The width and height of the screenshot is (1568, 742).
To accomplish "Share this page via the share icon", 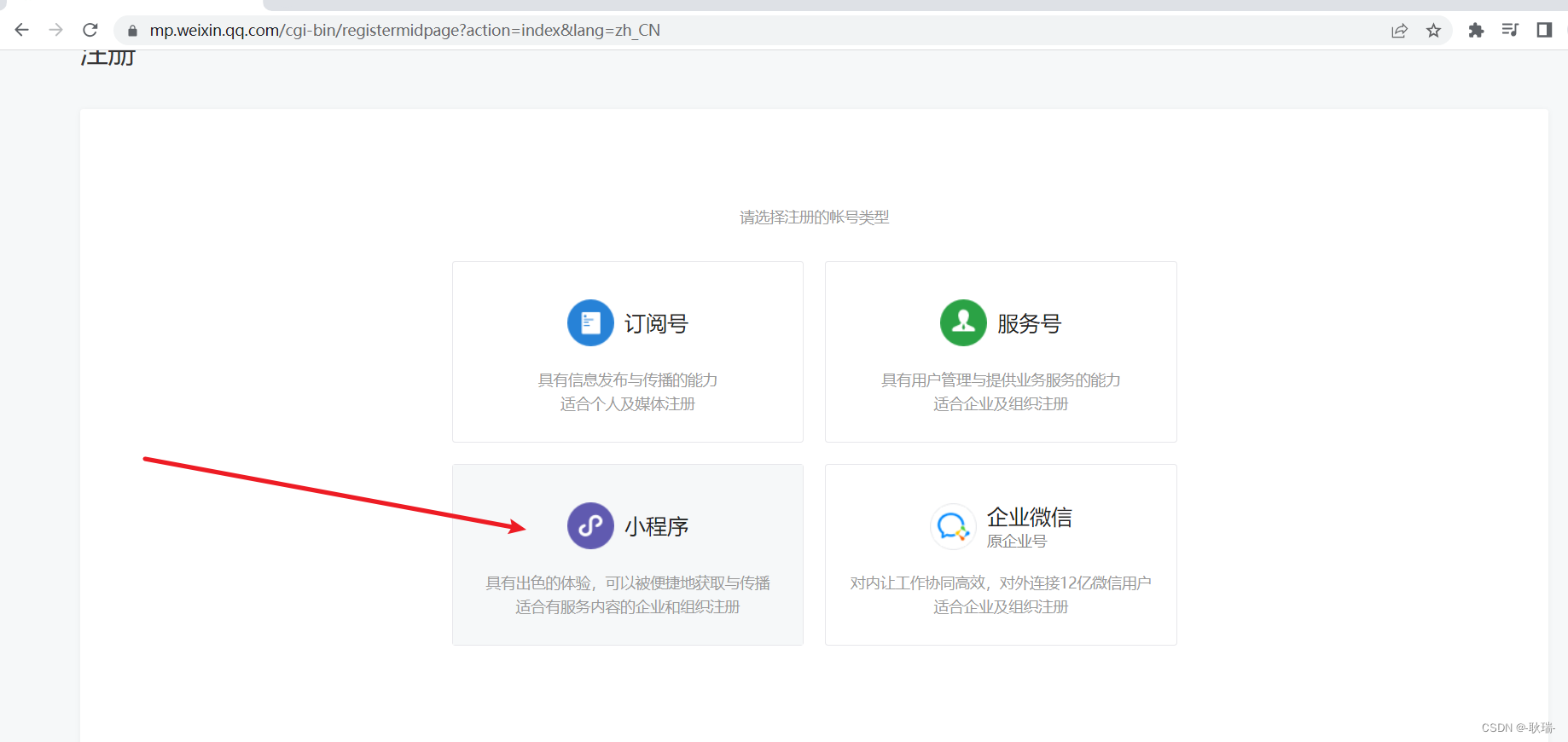I will coord(1399,31).
